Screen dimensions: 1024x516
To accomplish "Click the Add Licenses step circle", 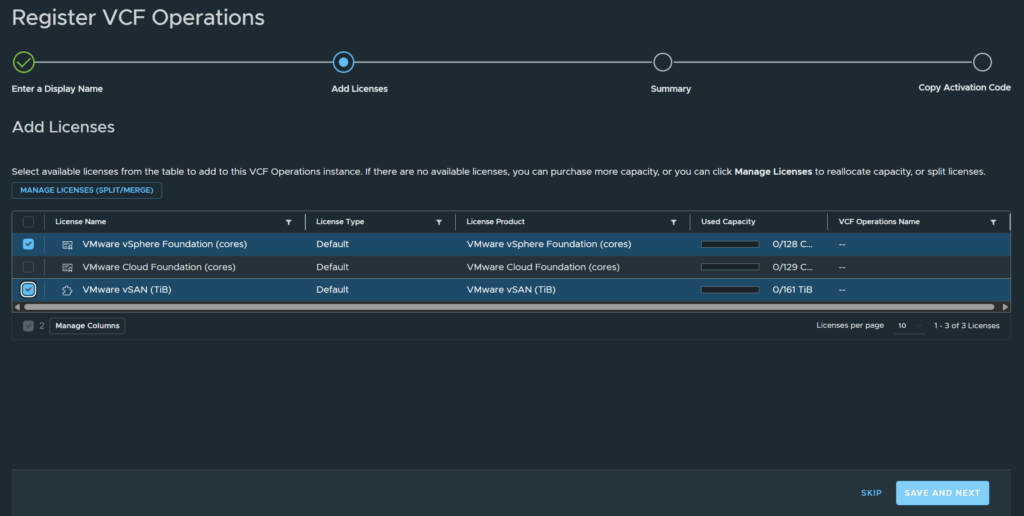I will (x=344, y=62).
